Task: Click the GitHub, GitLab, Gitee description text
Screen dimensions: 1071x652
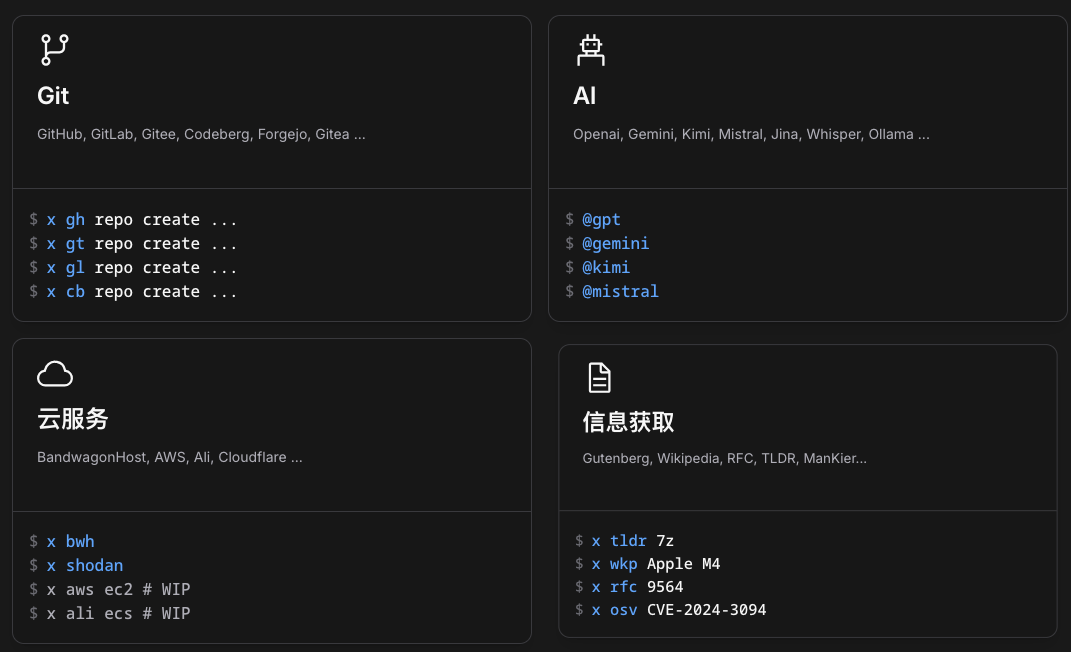Action: [201, 134]
